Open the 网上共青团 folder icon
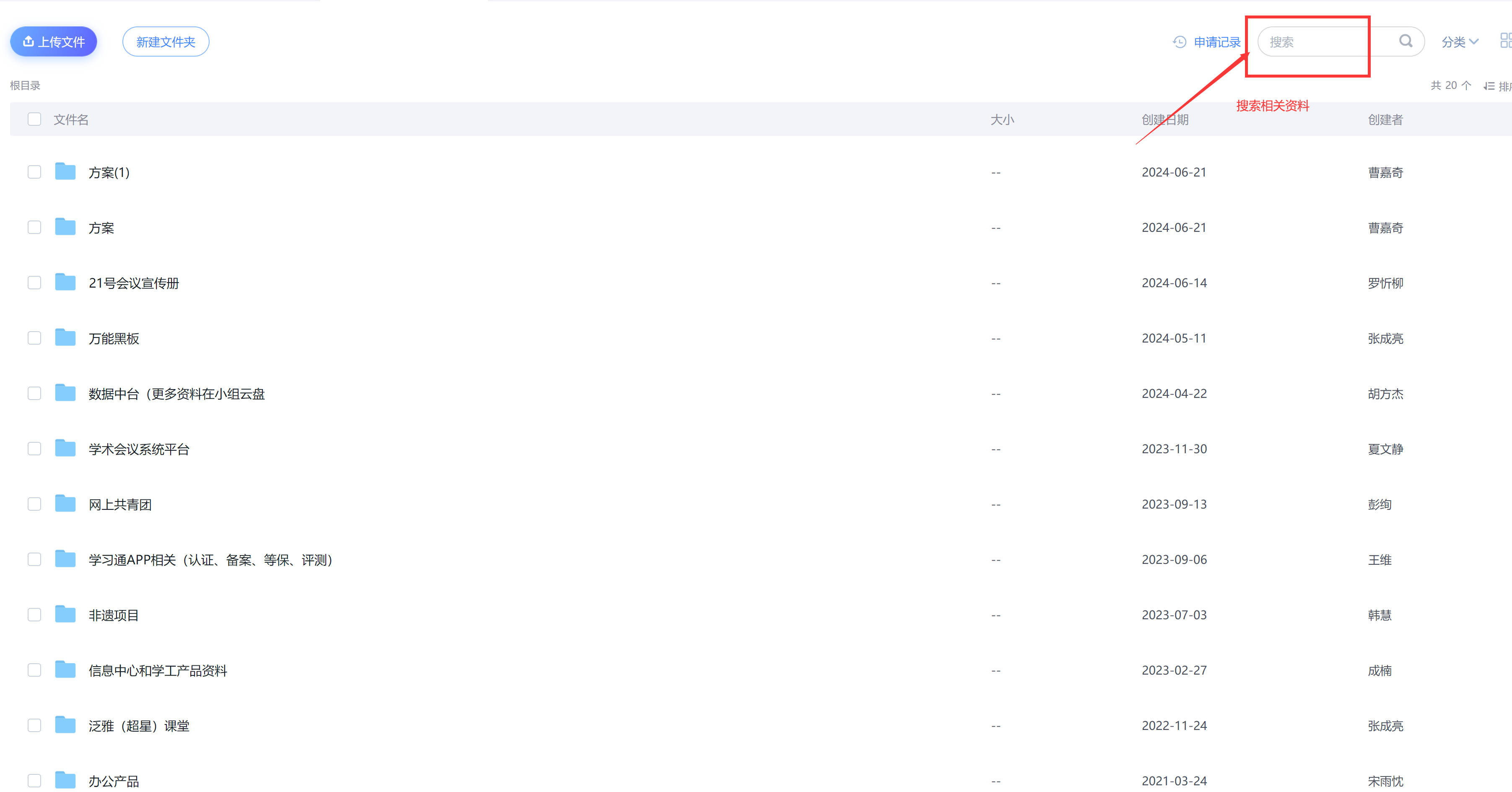The width and height of the screenshot is (1512, 792). click(65, 504)
